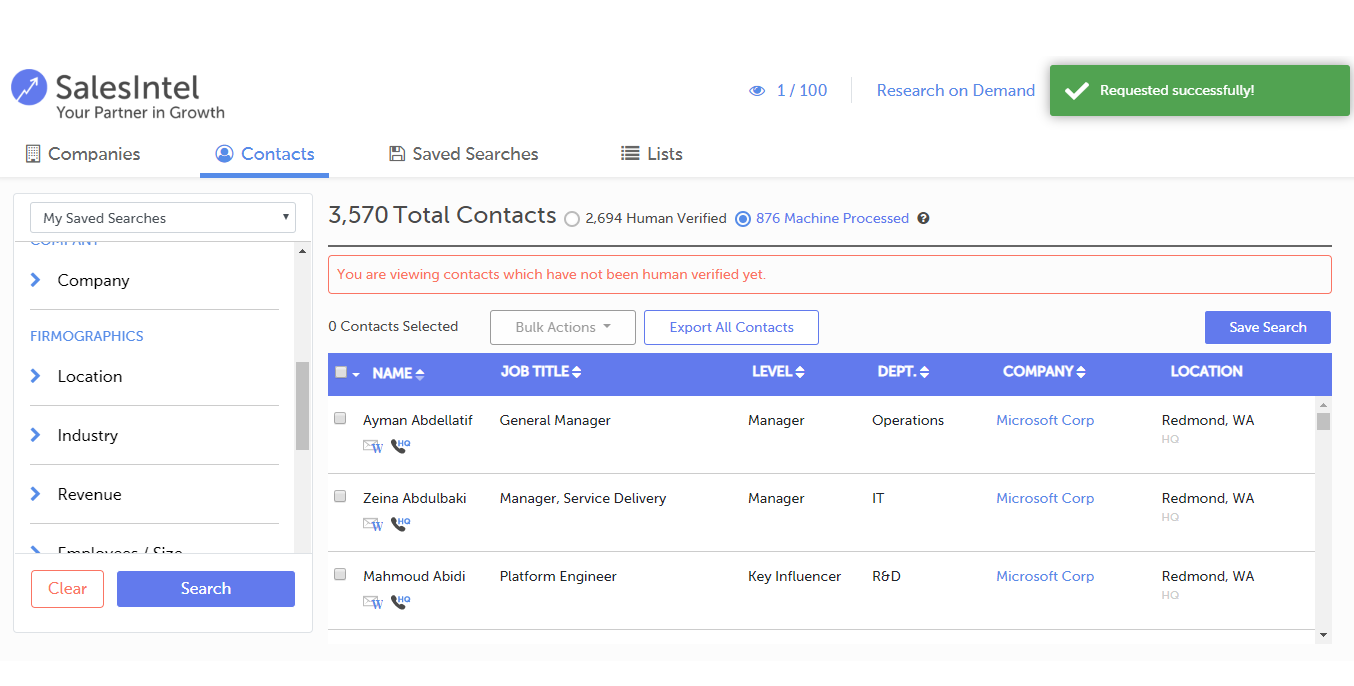1354x686 pixels.
Task: Click the Saved Searches floppy disk icon
Action: pyautogui.click(x=397, y=153)
